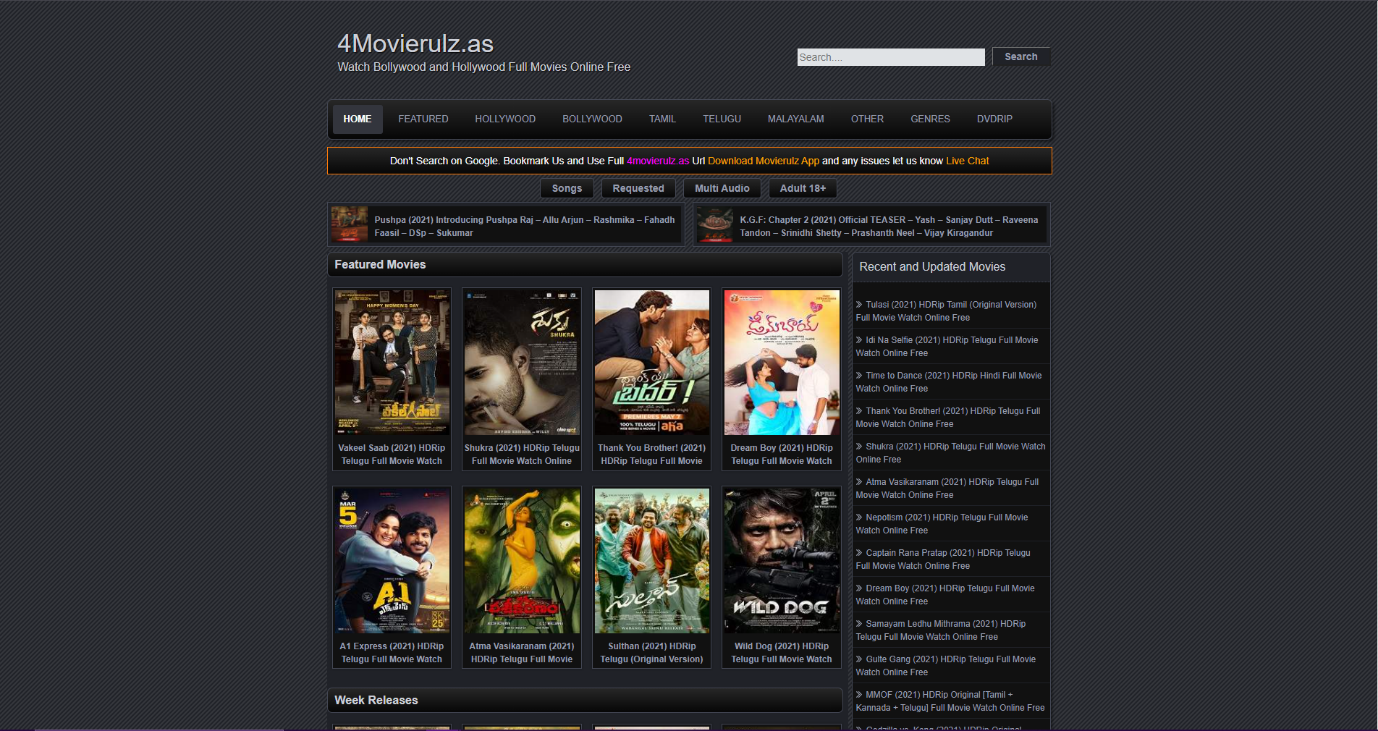Click the Songs button
This screenshot has width=1378, height=731.
pos(567,188)
